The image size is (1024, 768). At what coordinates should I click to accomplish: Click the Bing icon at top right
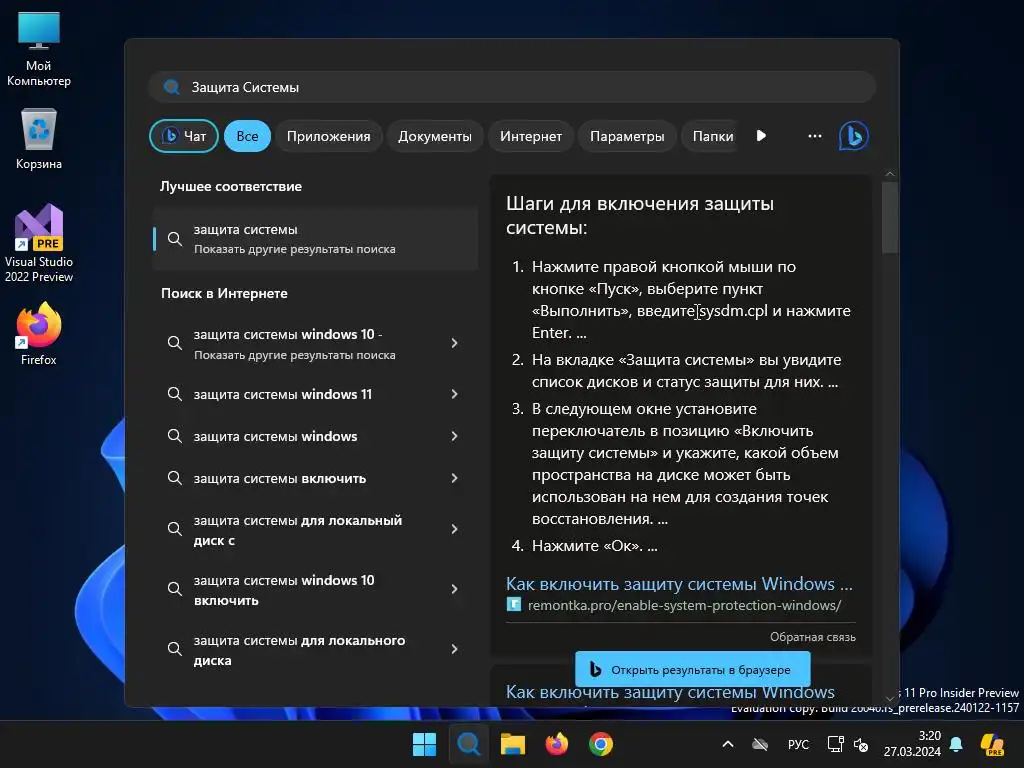point(854,136)
